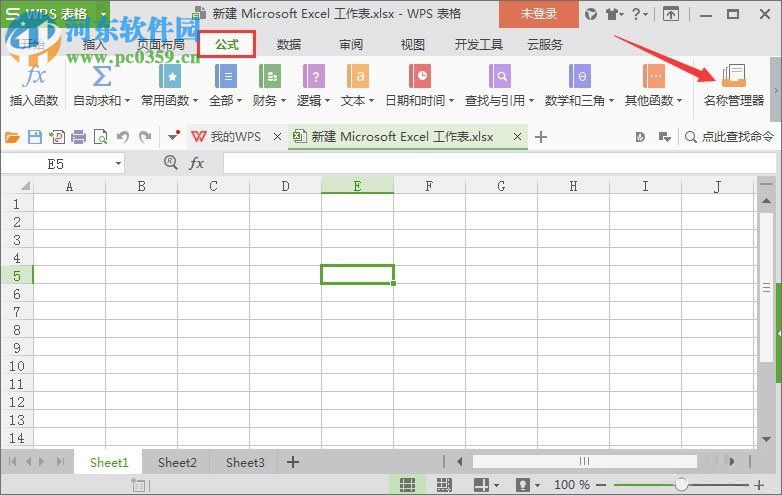Open the Insert (插入) ribbon tab

pos(94,45)
